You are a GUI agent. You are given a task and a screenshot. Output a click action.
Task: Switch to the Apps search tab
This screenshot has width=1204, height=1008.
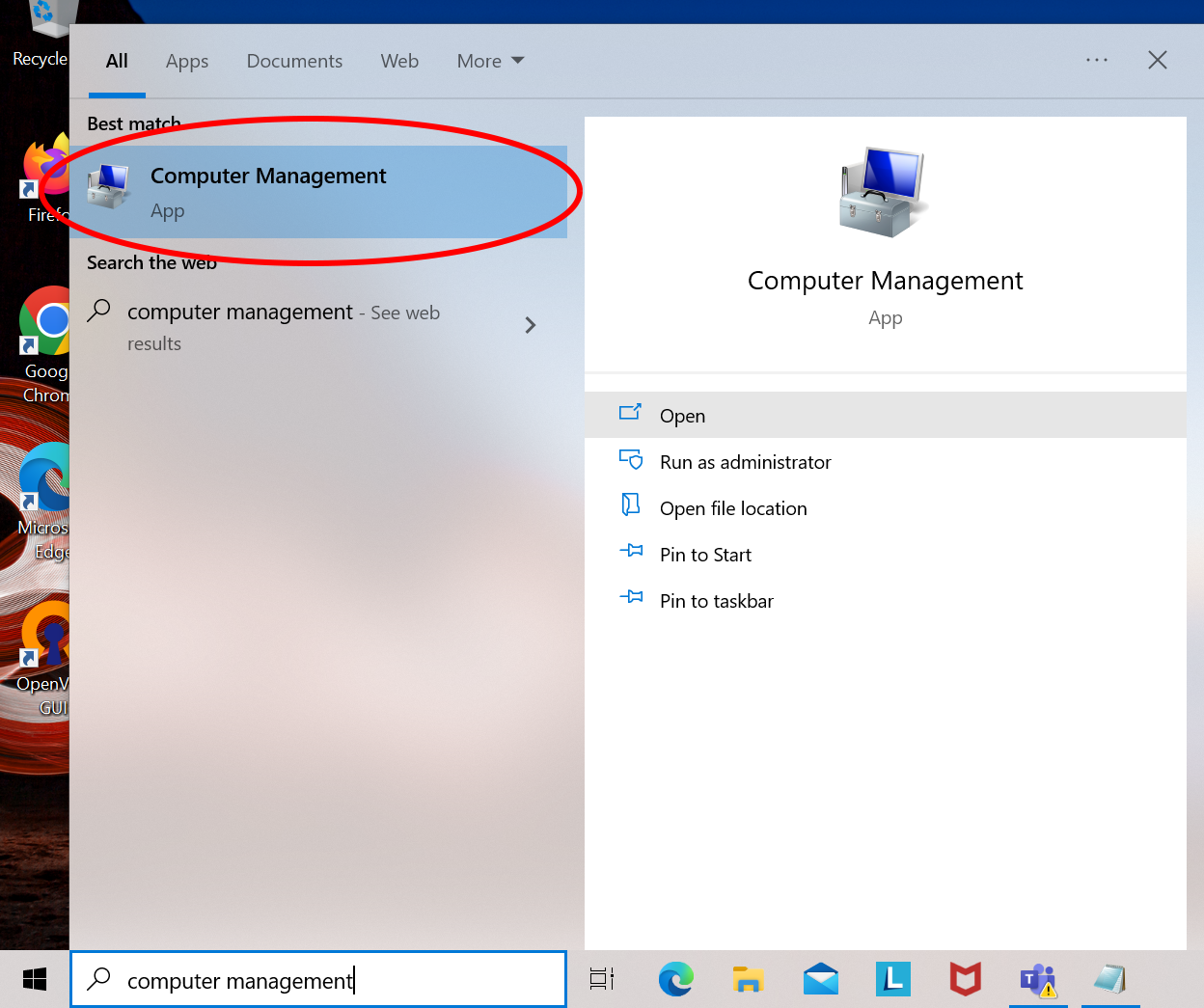(187, 61)
